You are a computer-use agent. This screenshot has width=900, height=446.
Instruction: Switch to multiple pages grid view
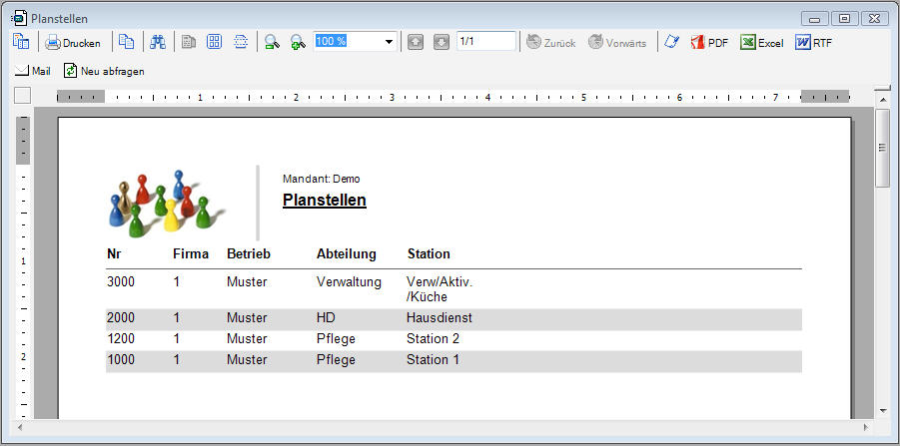click(214, 42)
